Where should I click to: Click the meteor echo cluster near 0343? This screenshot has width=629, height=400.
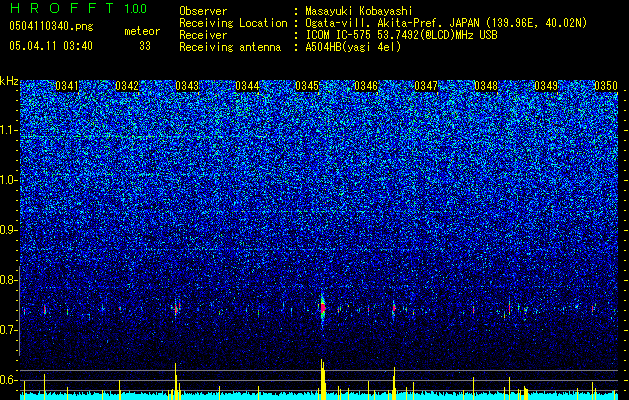click(177, 308)
